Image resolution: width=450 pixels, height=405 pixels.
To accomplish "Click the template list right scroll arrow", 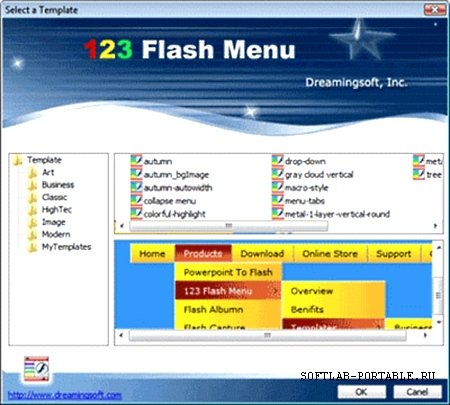I will pyautogui.click(x=435, y=226).
